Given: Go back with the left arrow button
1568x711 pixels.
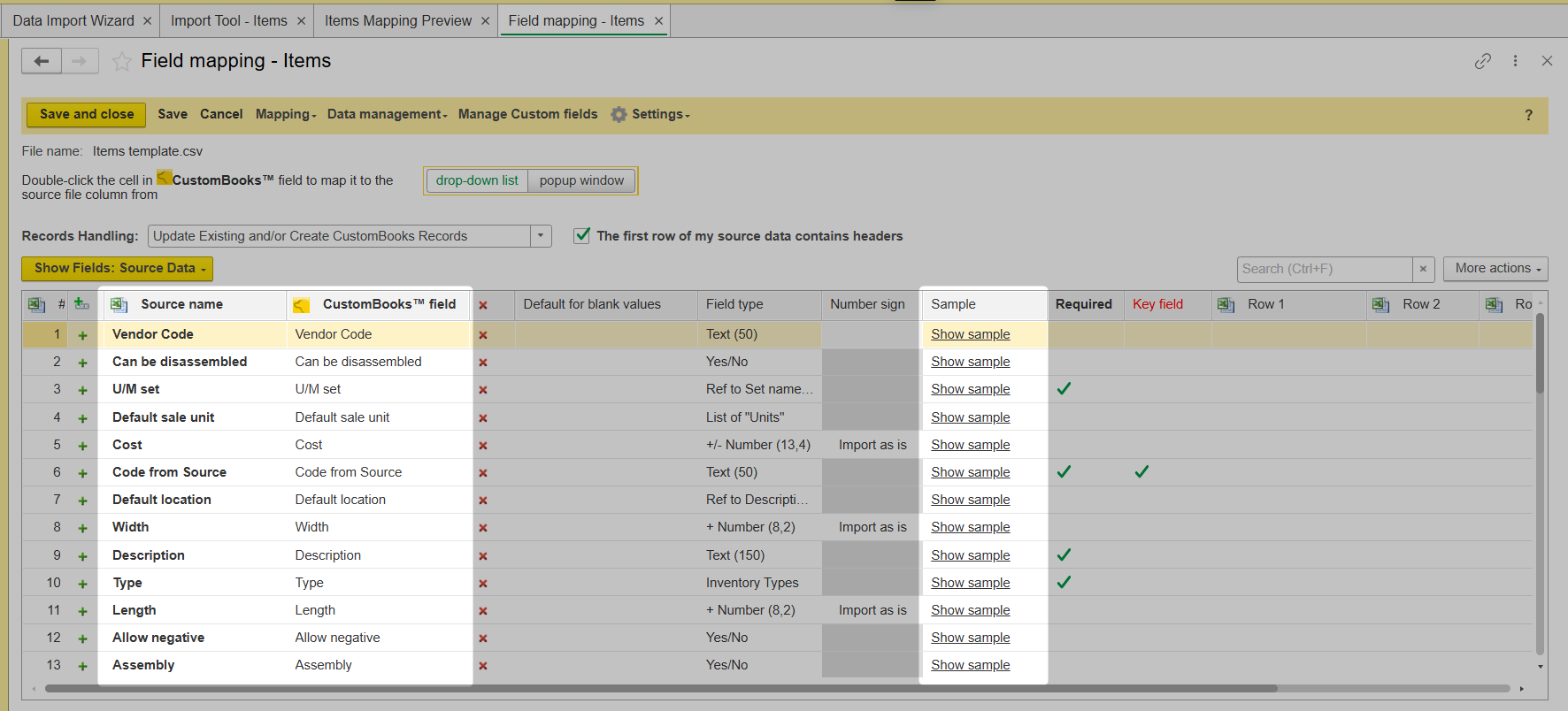Looking at the screenshot, I should tap(42, 61).
